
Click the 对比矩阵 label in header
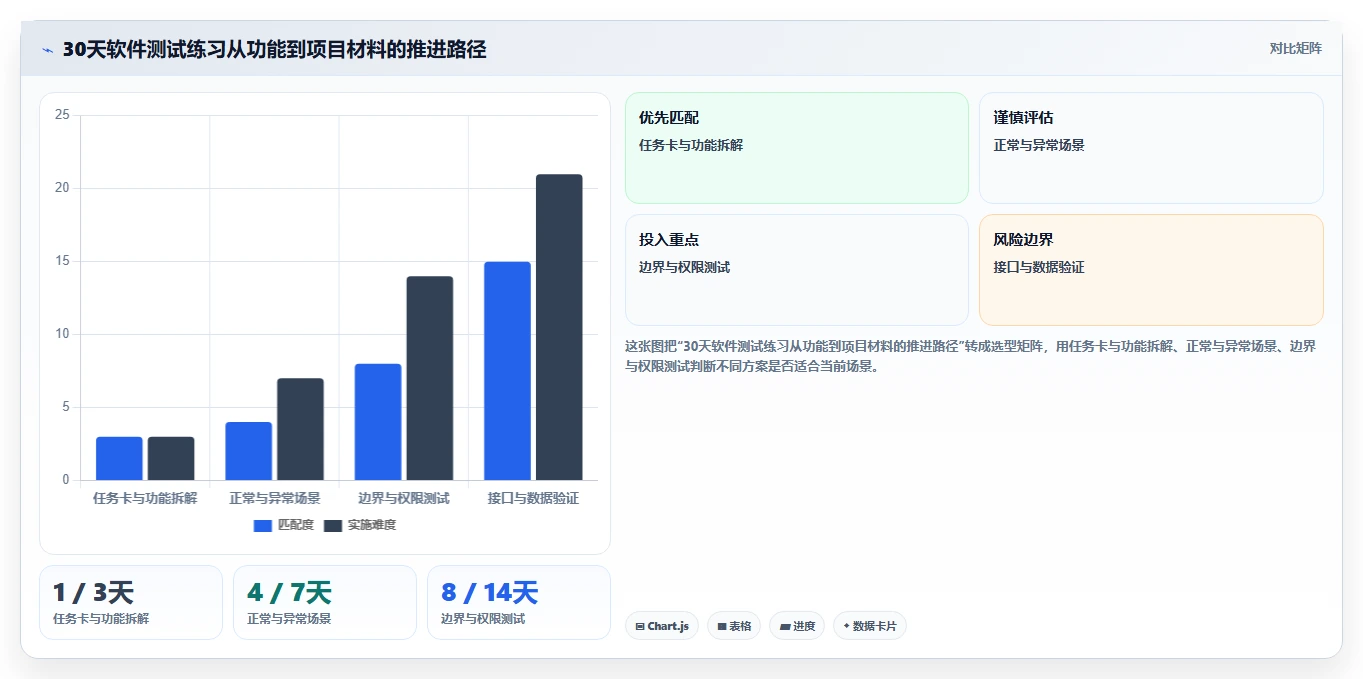[1295, 48]
